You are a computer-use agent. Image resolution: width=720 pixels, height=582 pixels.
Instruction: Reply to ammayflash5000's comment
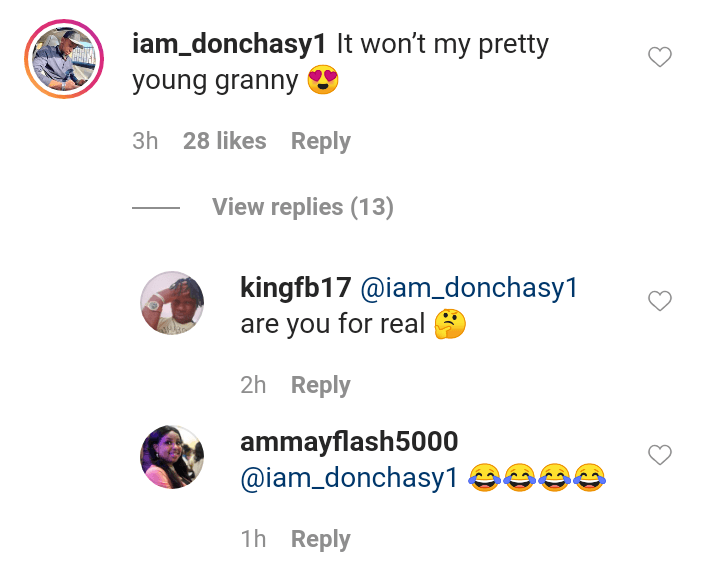[x=320, y=539]
